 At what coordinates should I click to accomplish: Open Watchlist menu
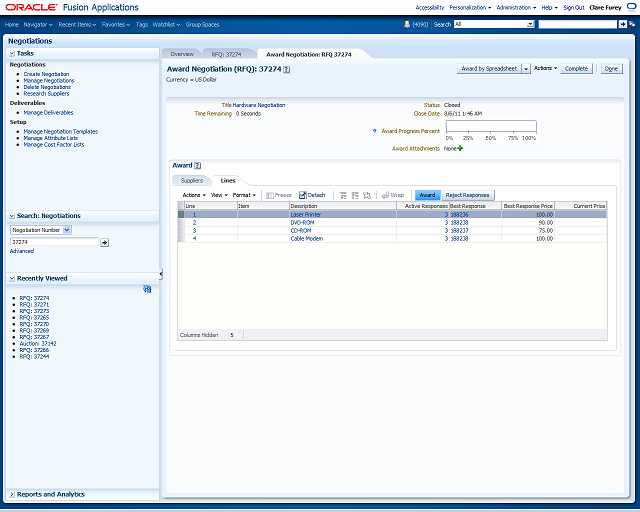coord(166,24)
